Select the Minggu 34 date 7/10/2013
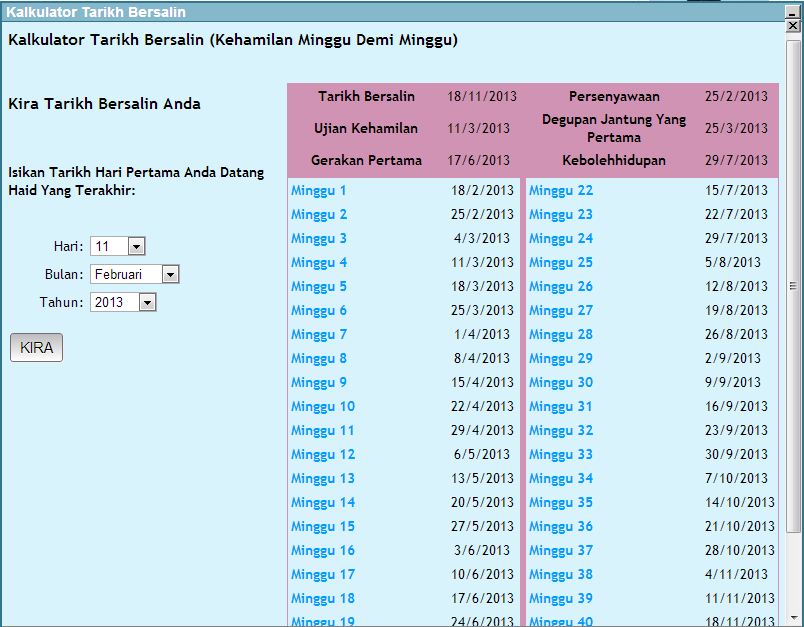This screenshot has width=804, height=627. (736, 478)
